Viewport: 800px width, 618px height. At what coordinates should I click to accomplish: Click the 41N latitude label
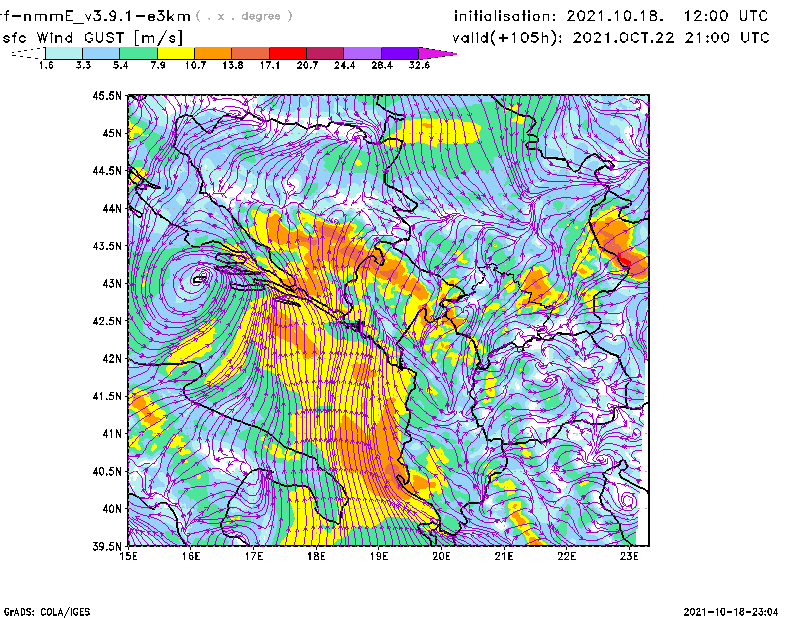coord(112,434)
